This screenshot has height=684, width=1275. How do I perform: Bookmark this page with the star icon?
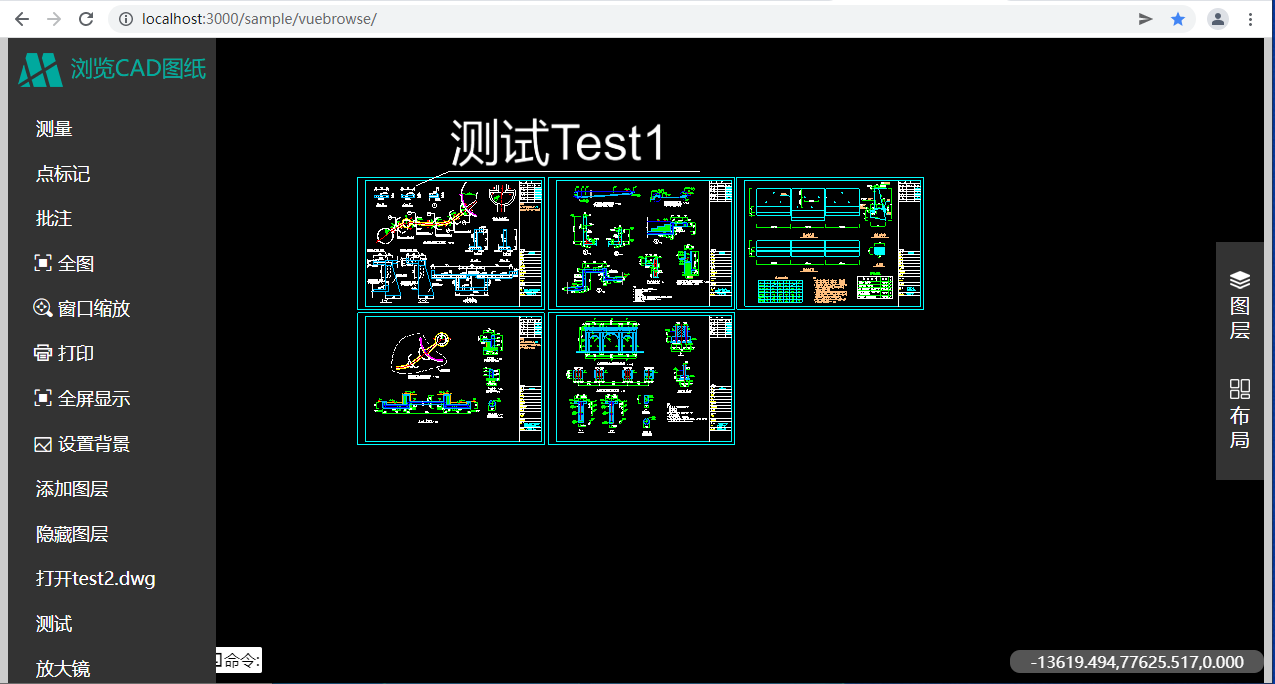pyautogui.click(x=1178, y=19)
